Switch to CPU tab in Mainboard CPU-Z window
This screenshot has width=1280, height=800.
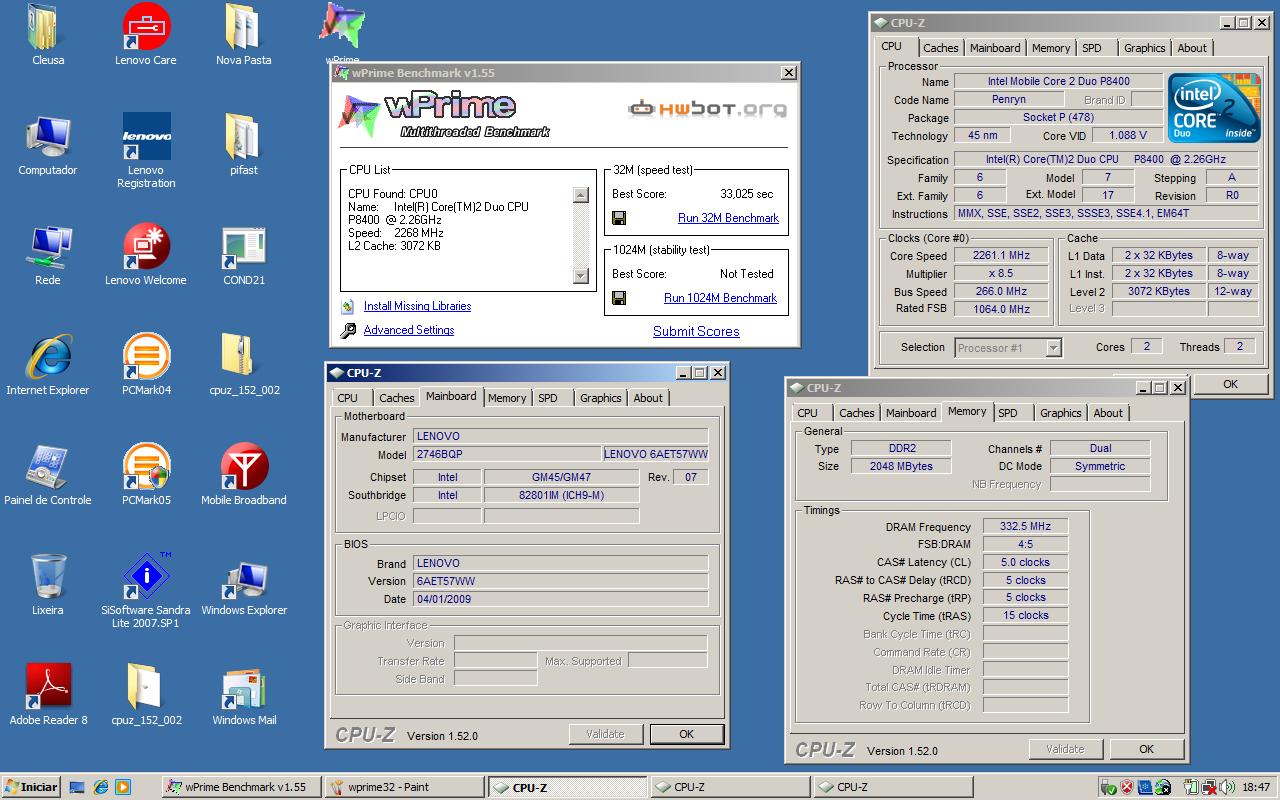click(348, 398)
